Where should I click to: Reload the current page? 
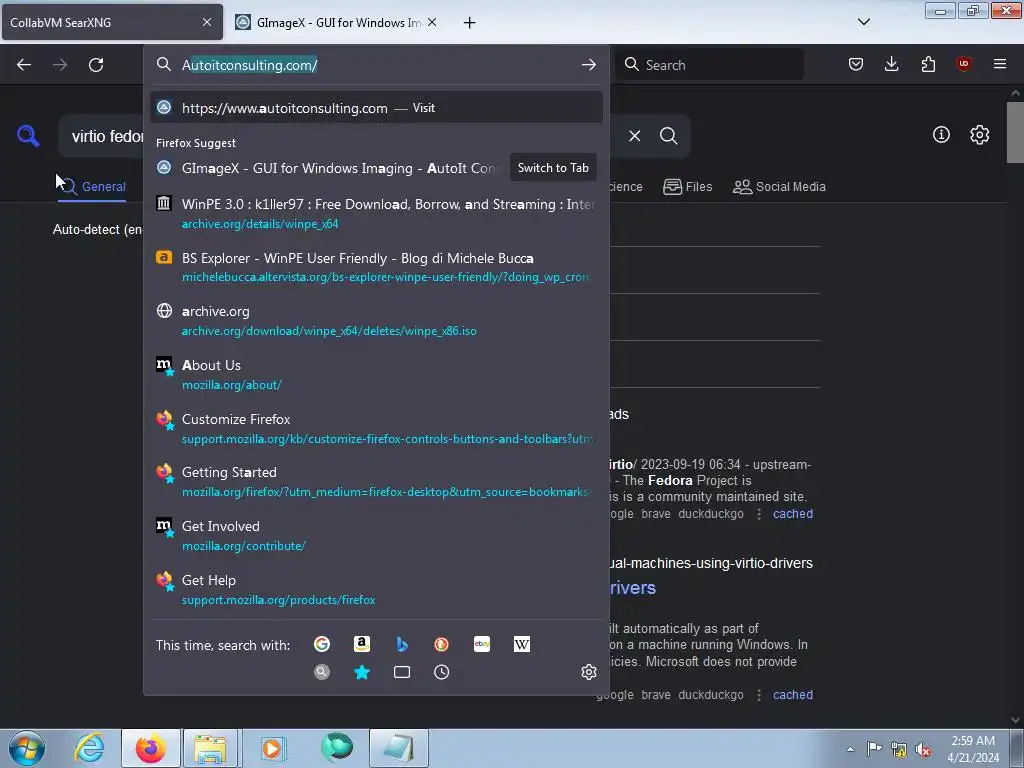(x=96, y=65)
